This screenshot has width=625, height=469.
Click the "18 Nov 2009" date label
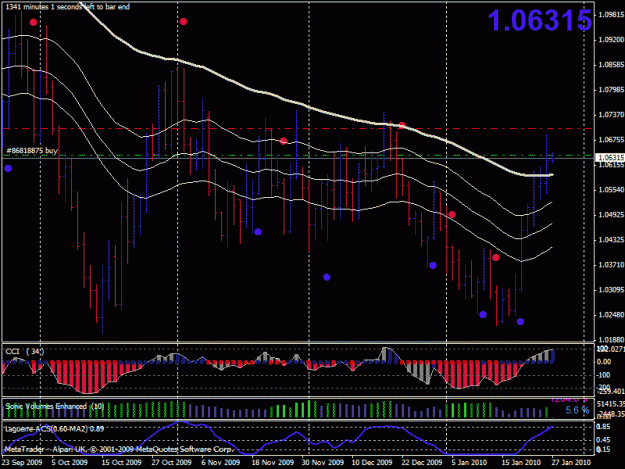point(273,463)
